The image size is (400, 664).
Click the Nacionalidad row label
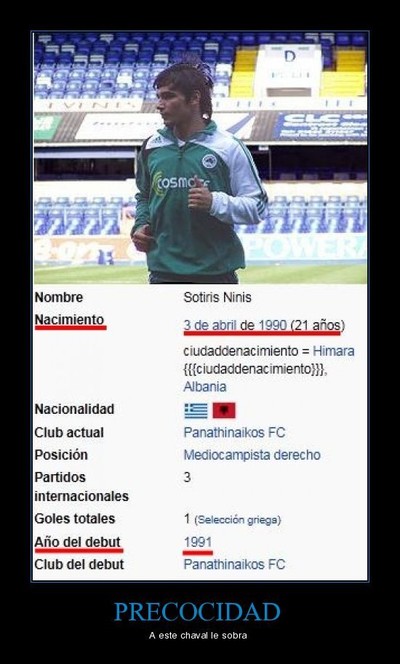pos(74,409)
